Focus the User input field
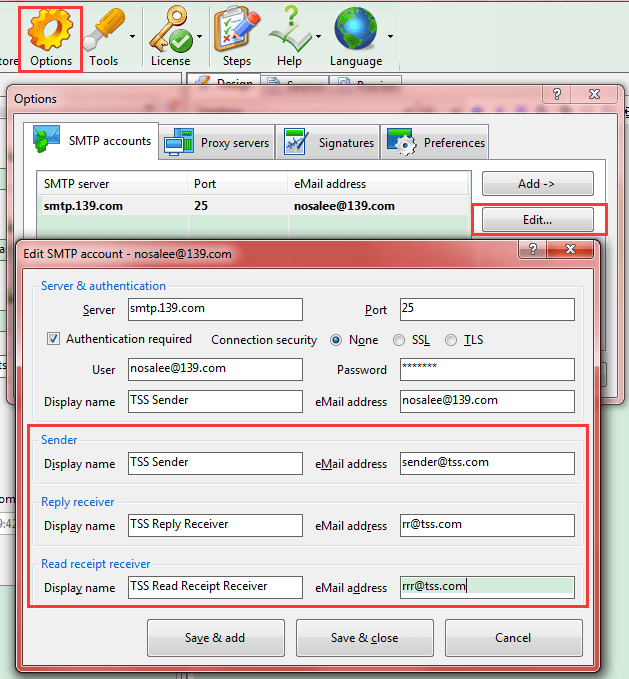 (215, 369)
